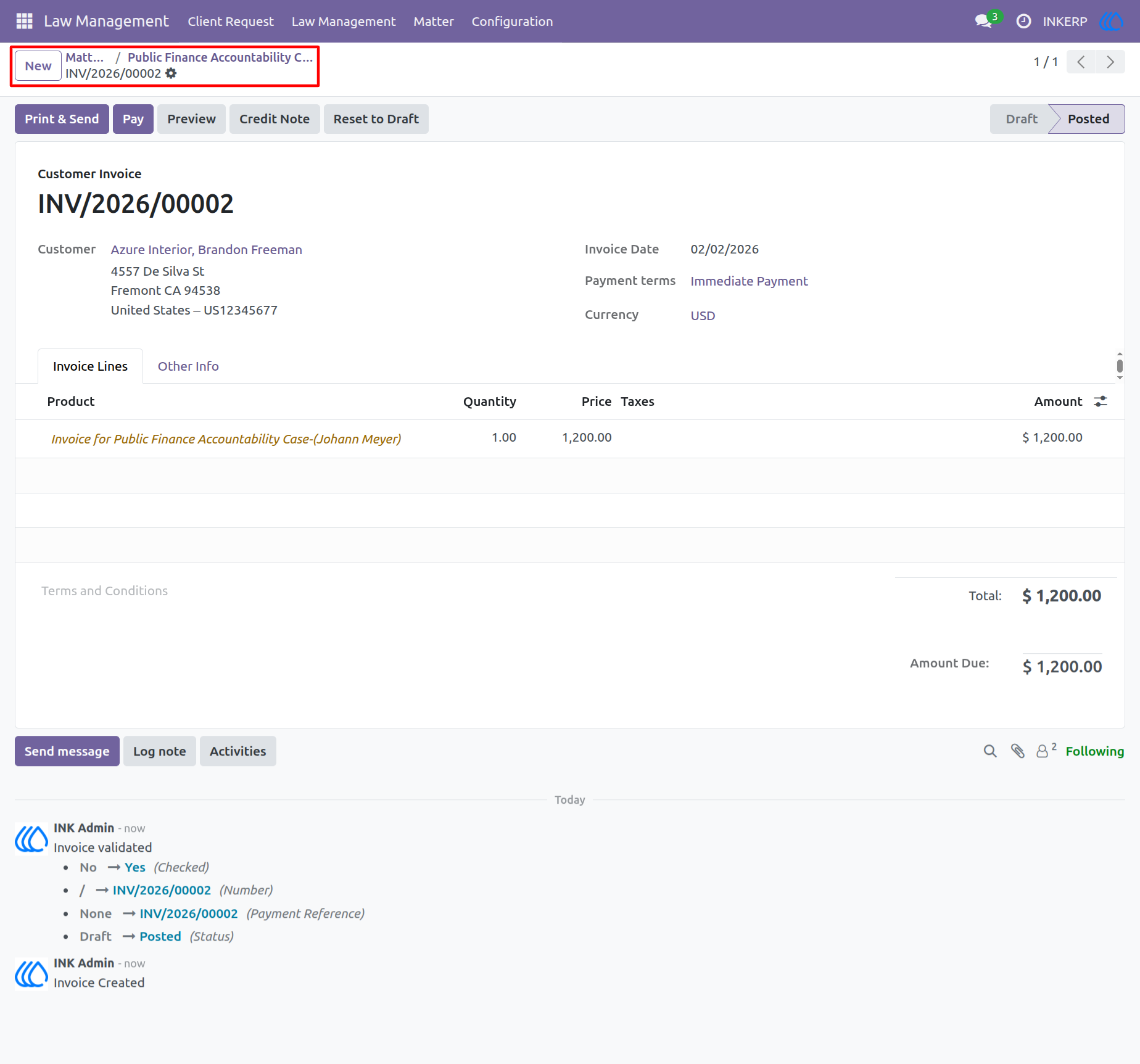Open the Matter menu
This screenshot has width=1140, height=1064.
coord(433,21)
